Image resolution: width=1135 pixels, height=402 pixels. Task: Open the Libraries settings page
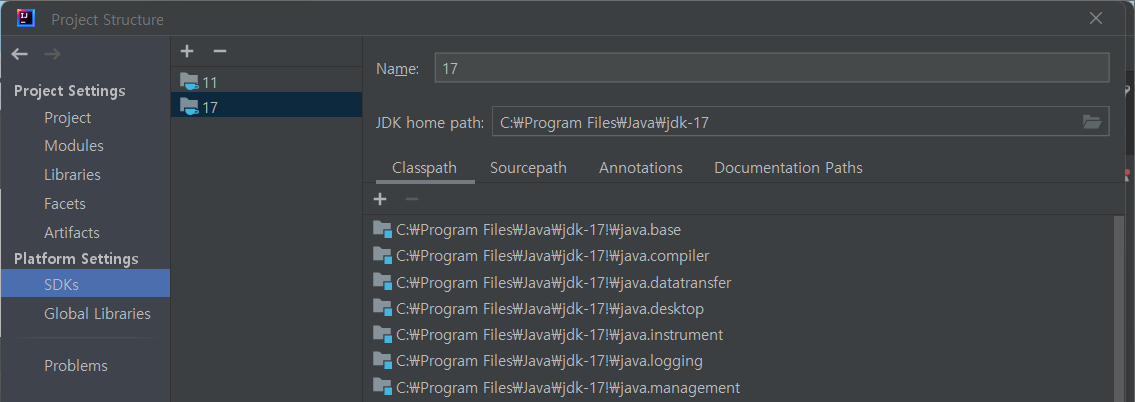coord(72,175)
